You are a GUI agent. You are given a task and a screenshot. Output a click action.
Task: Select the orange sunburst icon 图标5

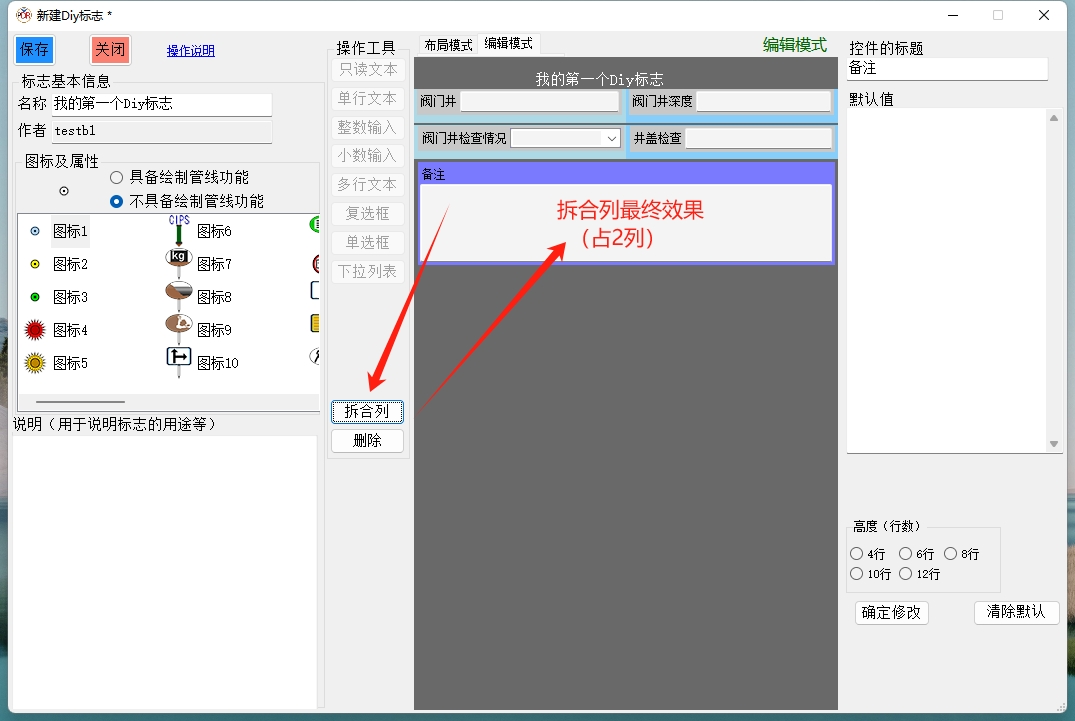(x=36, y=363)
